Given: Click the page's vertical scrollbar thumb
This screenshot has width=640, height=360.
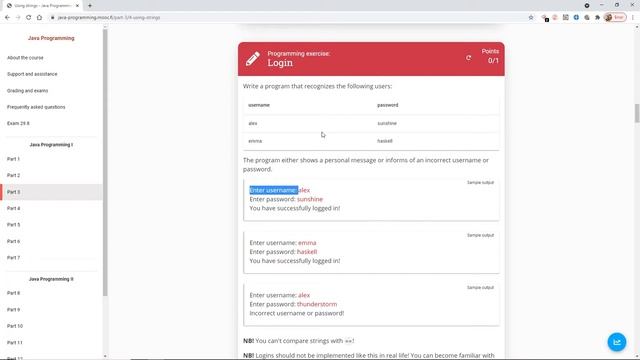Looking at the screenshot, I should [x=637, y=113].
